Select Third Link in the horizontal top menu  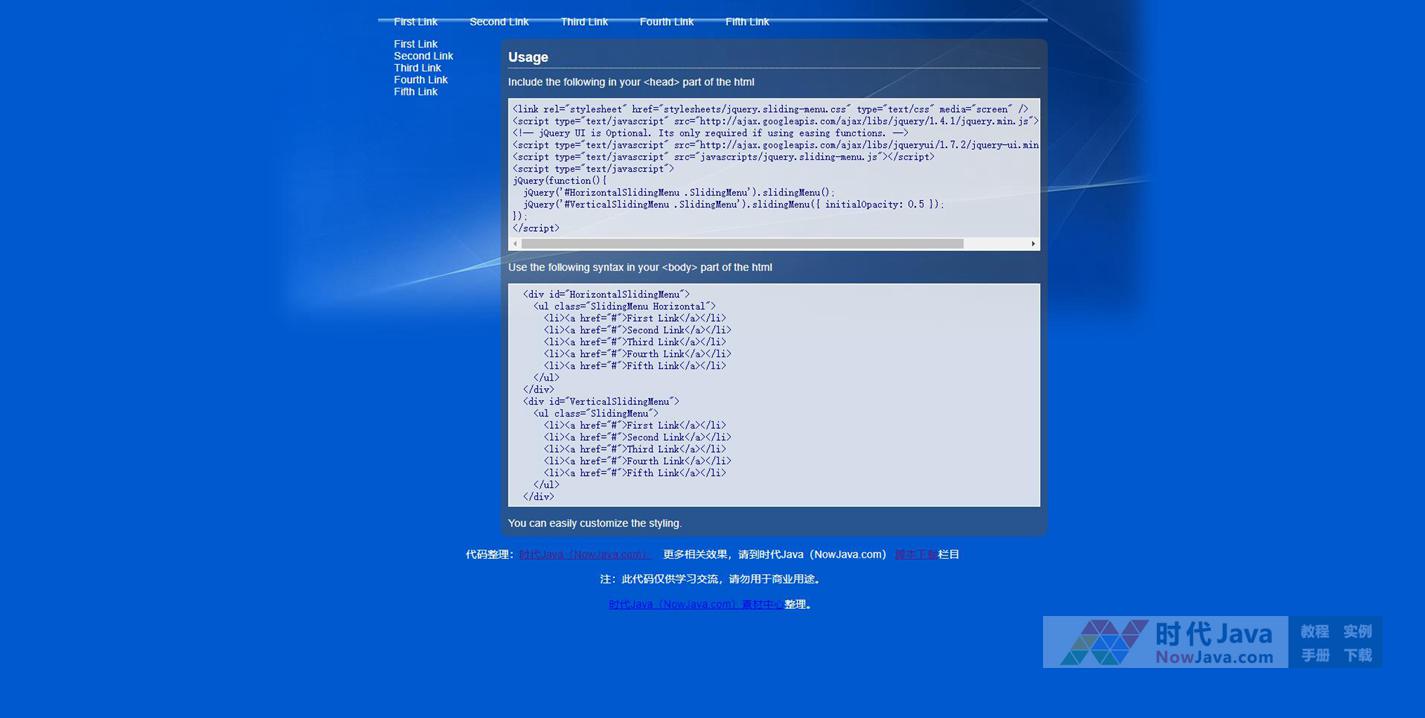[584, 22]
